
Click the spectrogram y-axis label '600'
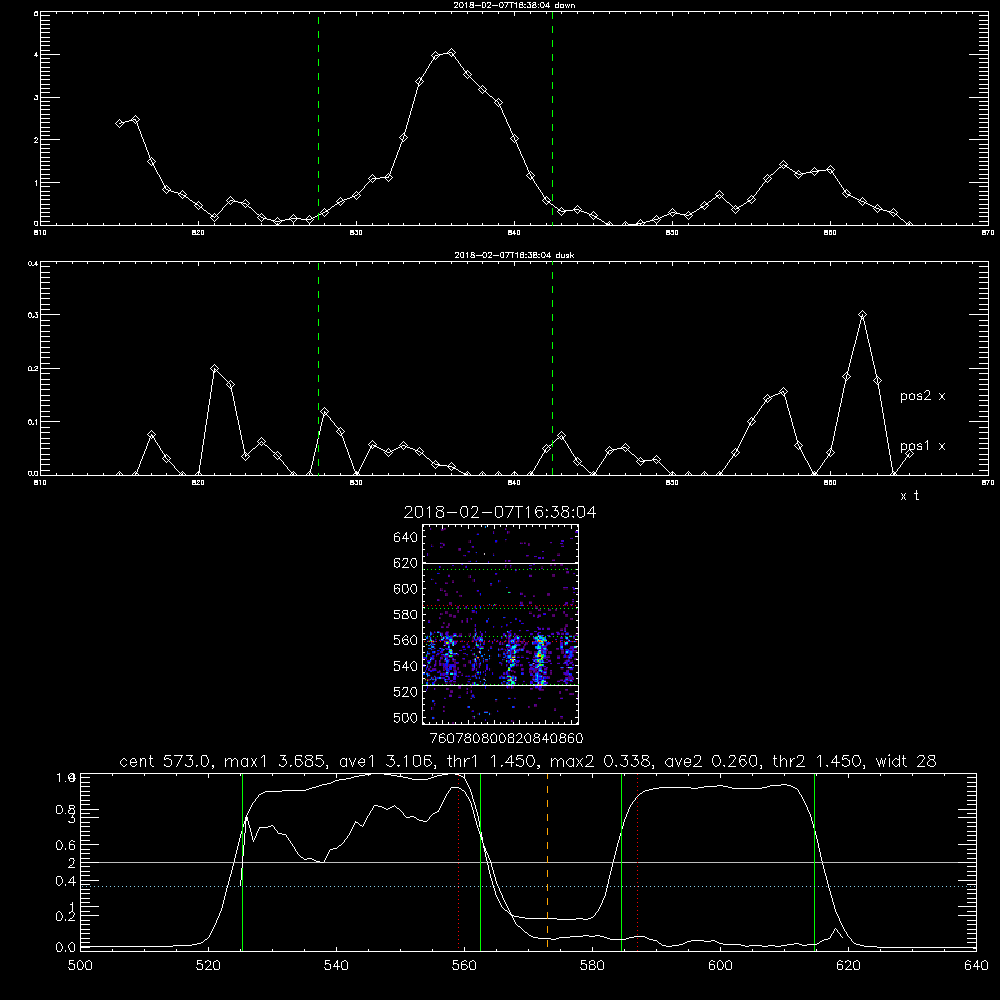coord(406,589)
